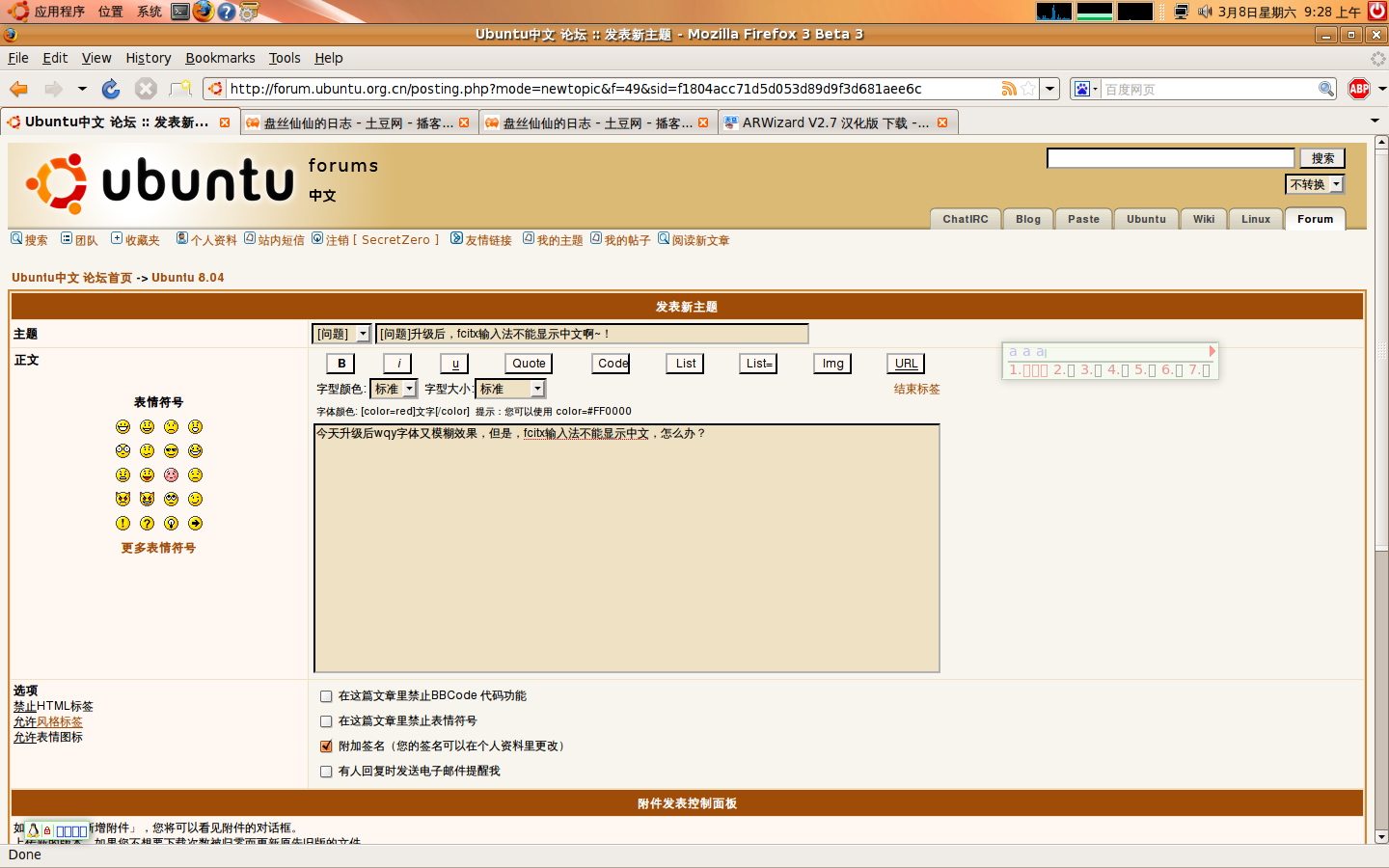This screenshot has width=1389, height=868.
Task: Open the back-history dropdown arrow
Action: tap(82, 89)
